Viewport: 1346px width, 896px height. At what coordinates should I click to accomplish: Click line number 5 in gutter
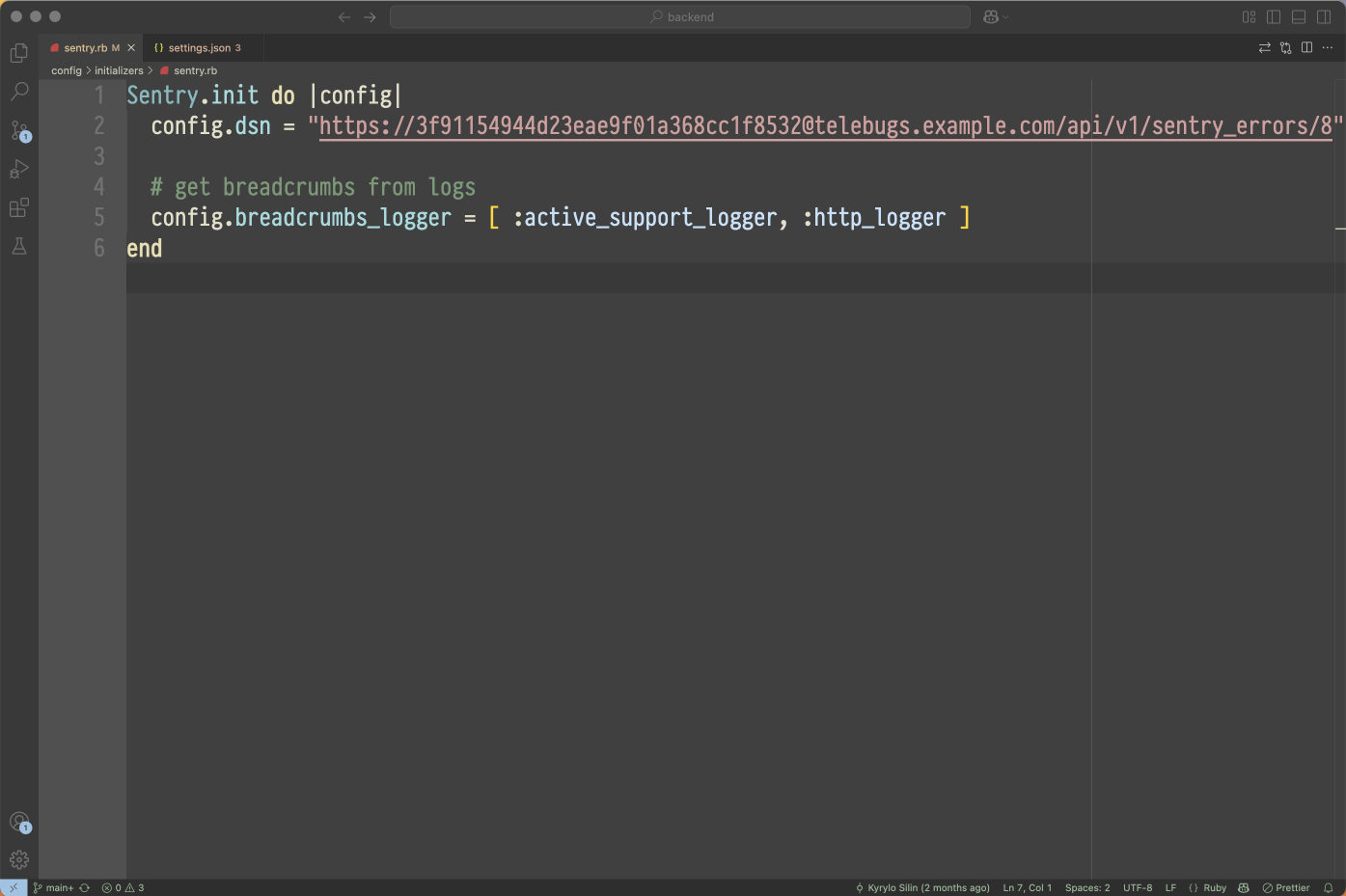click(x=98, y=217)
